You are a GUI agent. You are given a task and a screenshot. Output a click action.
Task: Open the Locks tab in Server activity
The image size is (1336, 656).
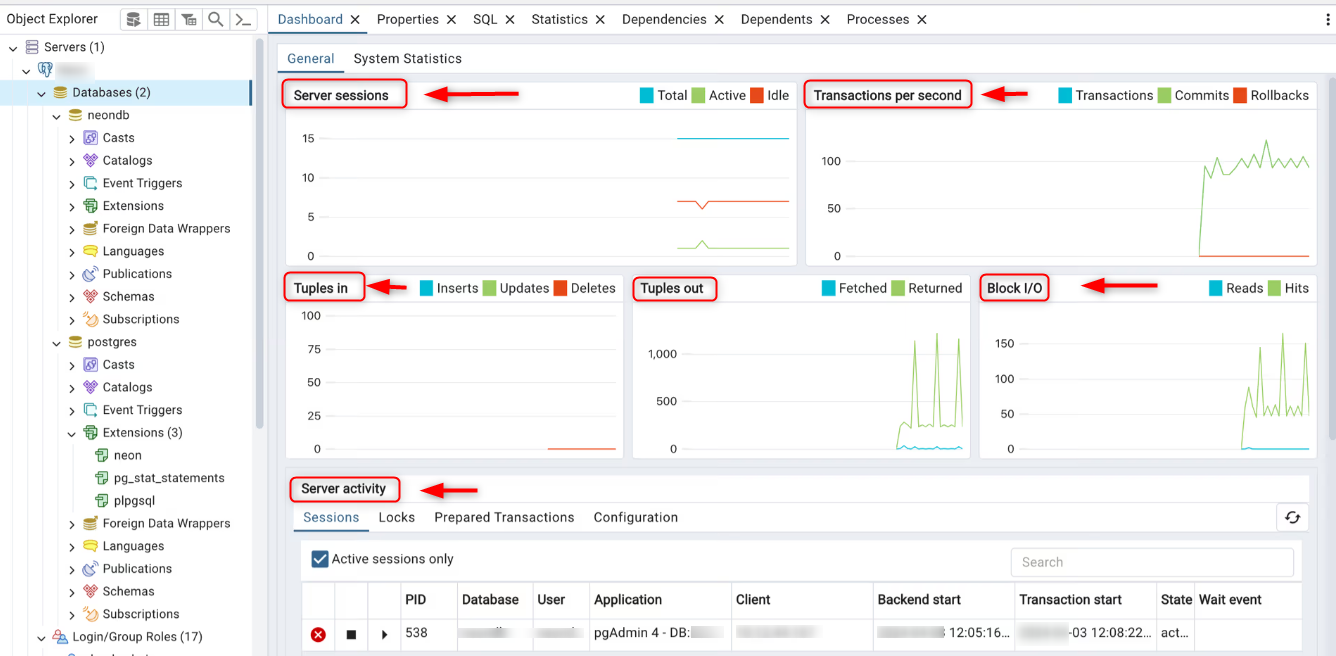pos(396,518)
